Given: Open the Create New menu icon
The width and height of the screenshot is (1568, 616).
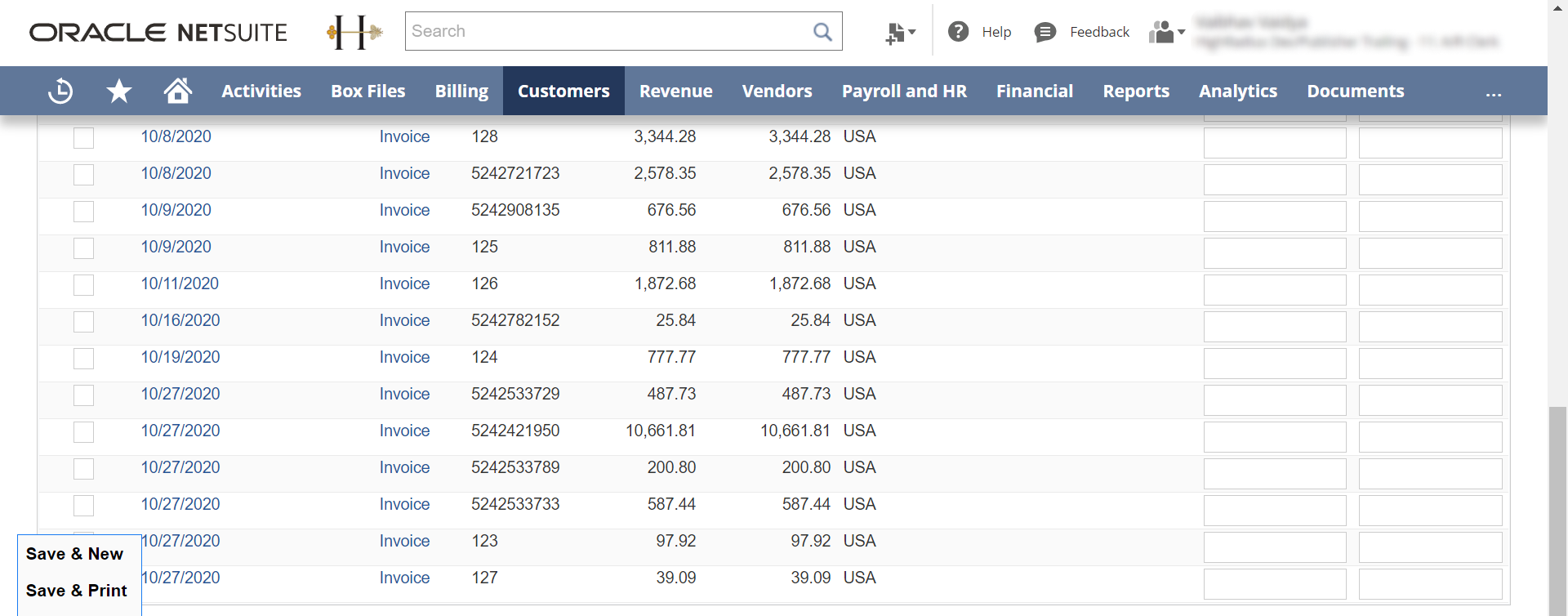Looking at the screenshot, I should click(900, 33).
